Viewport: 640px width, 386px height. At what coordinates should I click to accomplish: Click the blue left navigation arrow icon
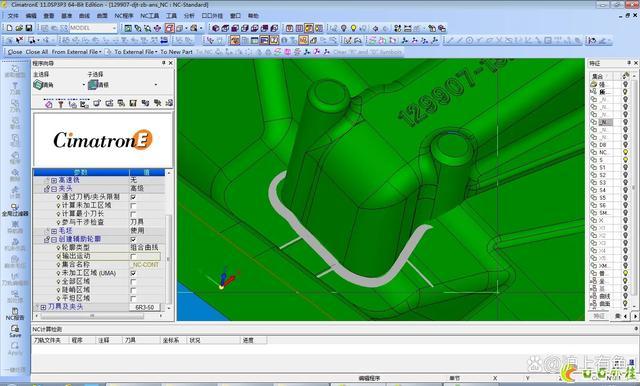[x=375, y=28]
